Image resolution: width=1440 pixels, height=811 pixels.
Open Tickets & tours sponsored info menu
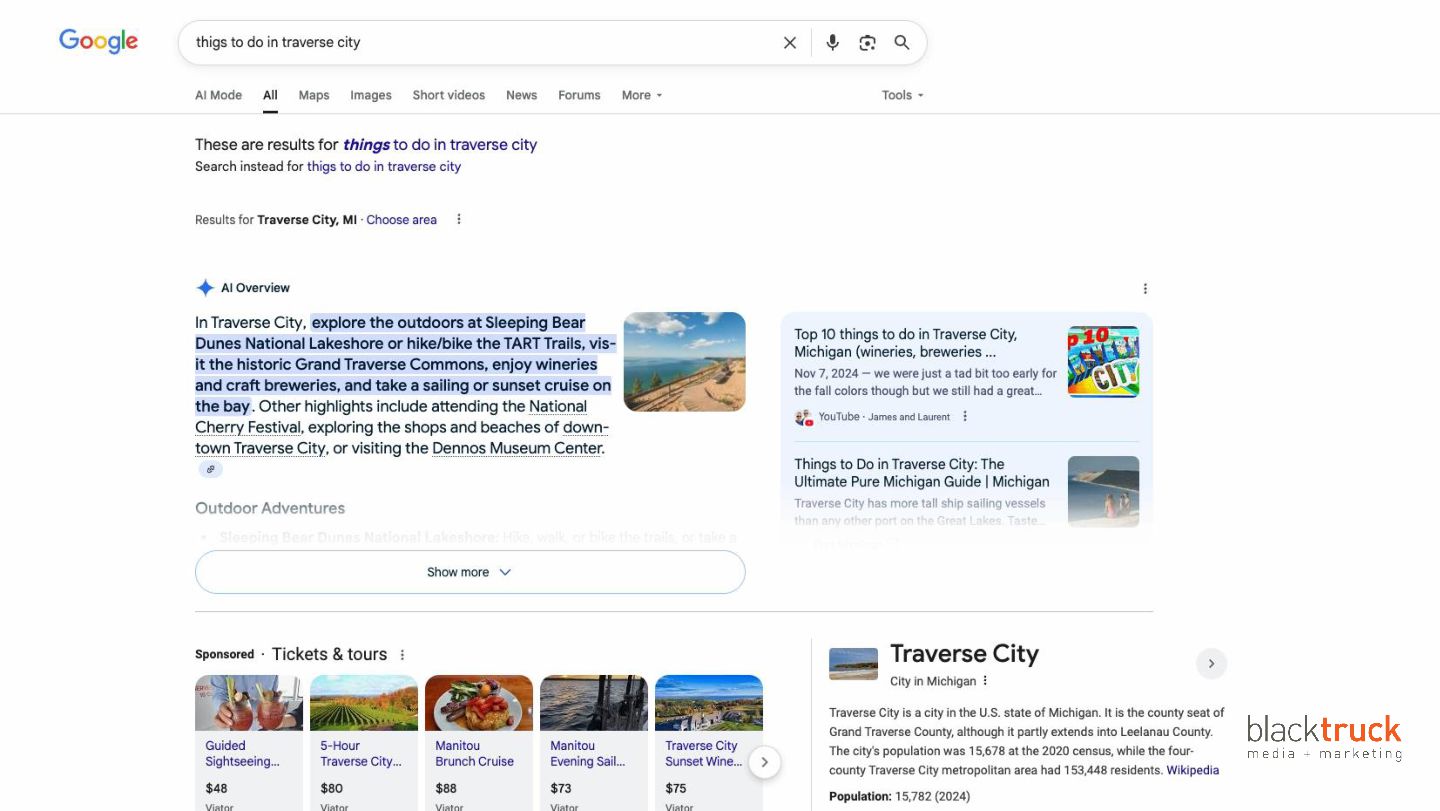(x=403, y=655)
